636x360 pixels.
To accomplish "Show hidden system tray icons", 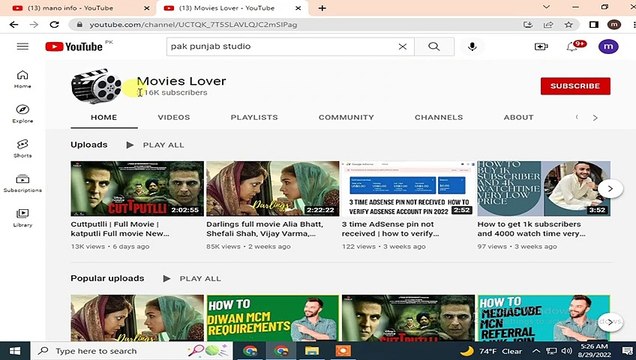I will pos(536,351).
